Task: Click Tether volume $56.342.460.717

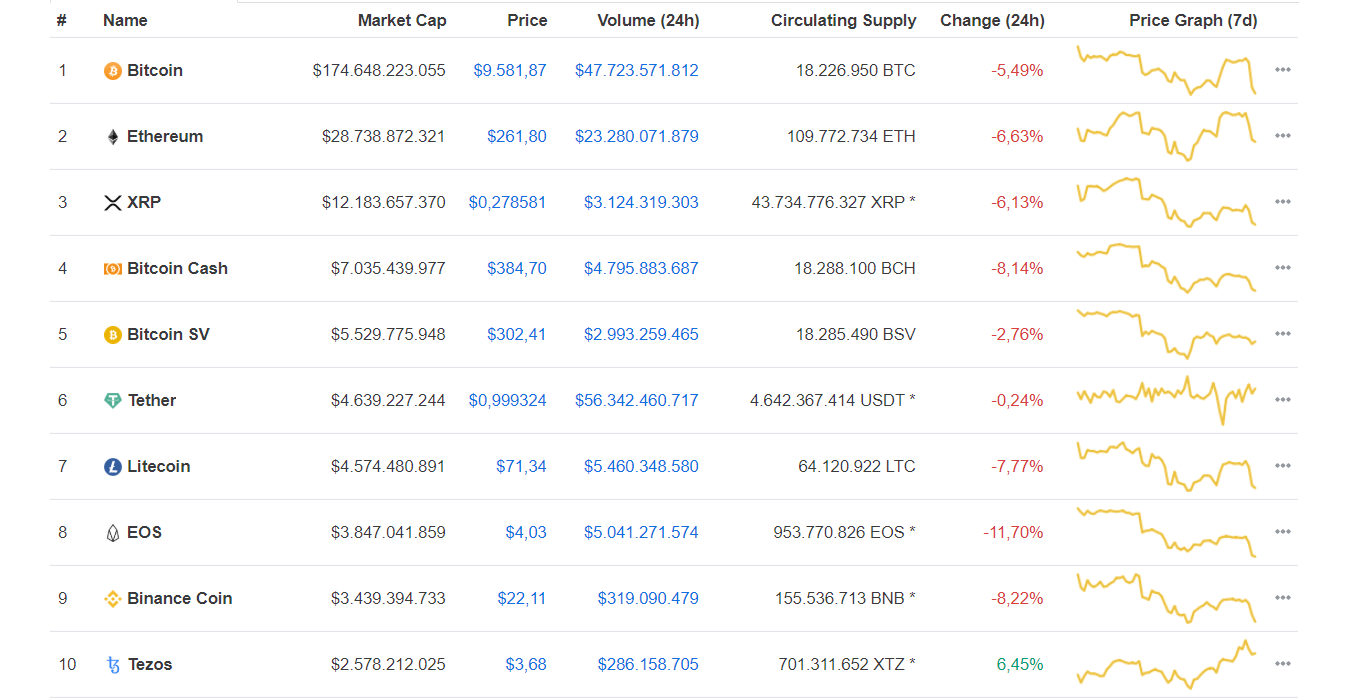Action: 637,400
